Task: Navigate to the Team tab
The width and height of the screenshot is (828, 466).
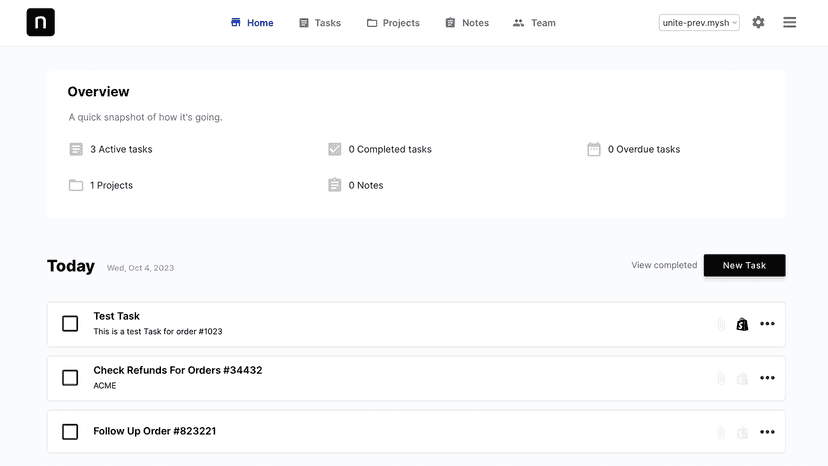Action: click(534, 23)
